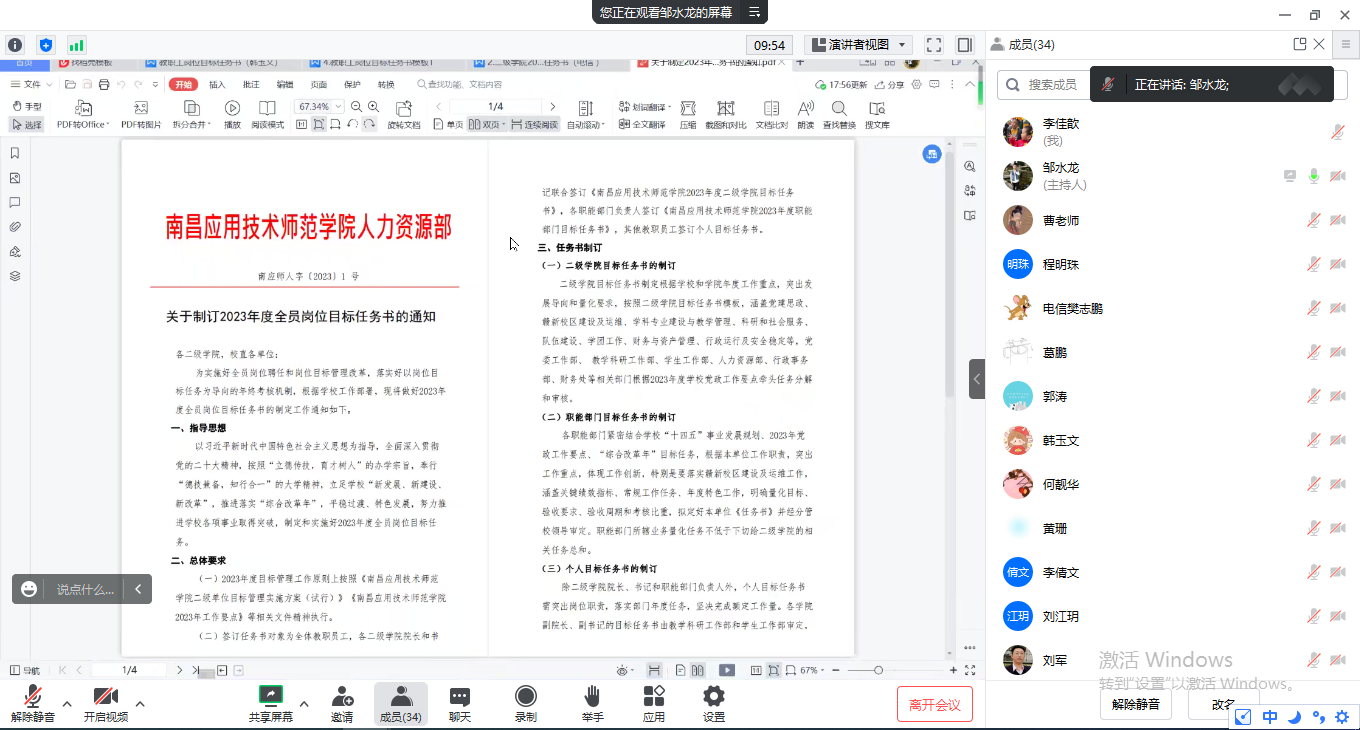1360x730 pixels.
Task: Toggle the members (成员) panel in toolbar
Action: [400, 704]
